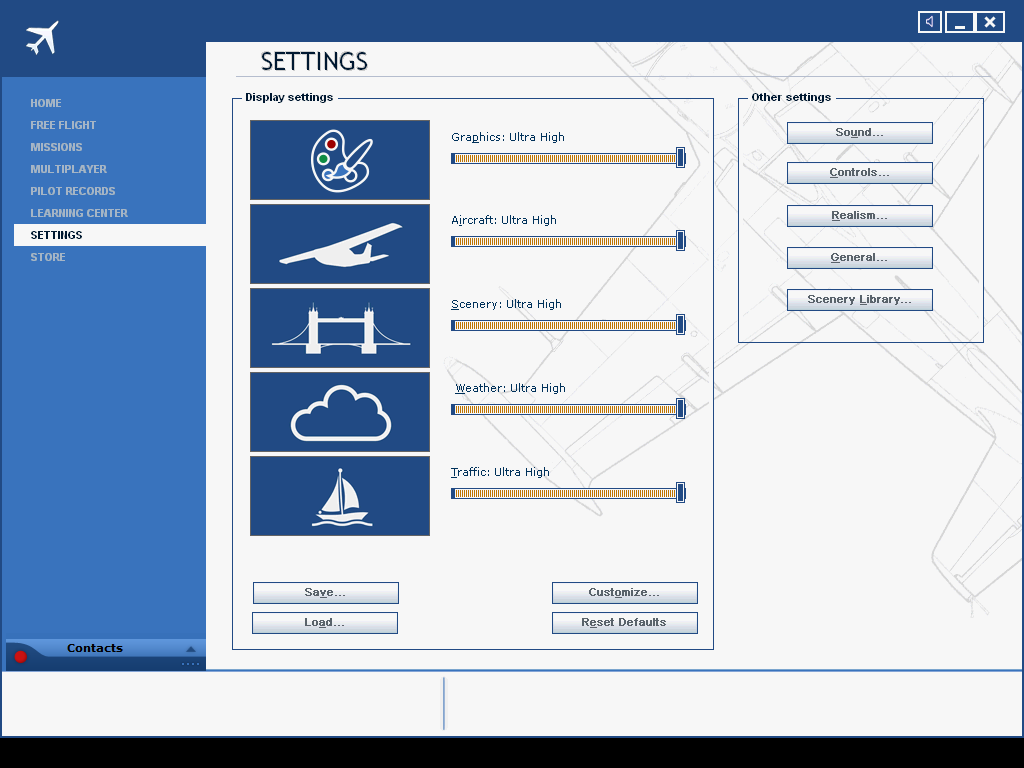Open the Controls settings dialog
Screen dimensions: 1024x768
tap(859, 173)
